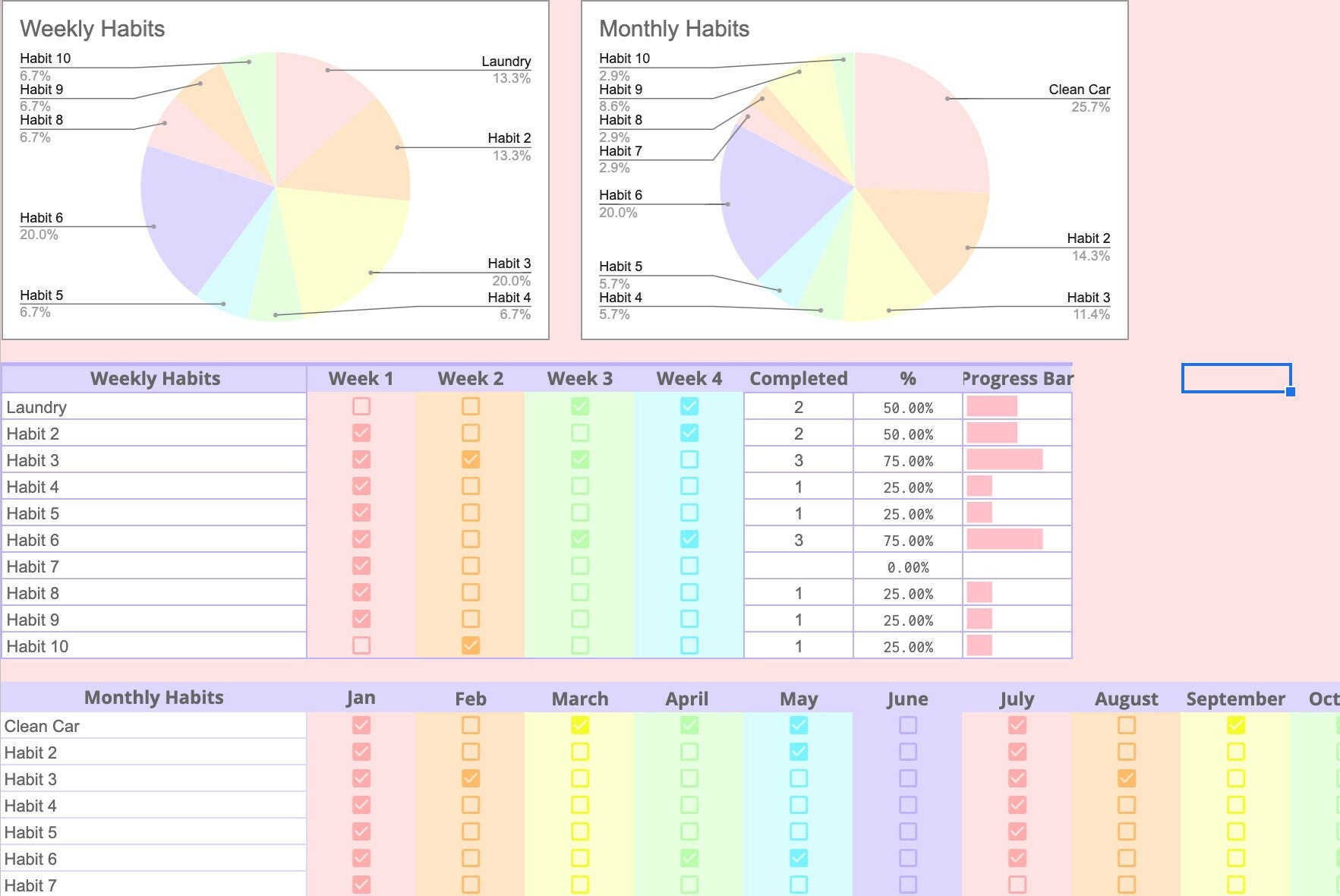
Task: Select the September column header
Action: tap(1236, 698)
